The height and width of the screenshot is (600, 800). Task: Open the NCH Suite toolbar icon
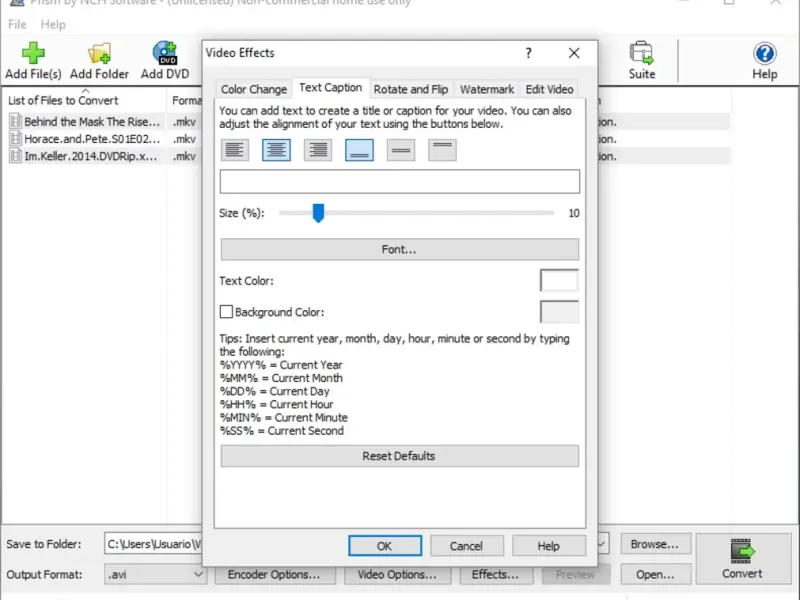pos(641,53)
